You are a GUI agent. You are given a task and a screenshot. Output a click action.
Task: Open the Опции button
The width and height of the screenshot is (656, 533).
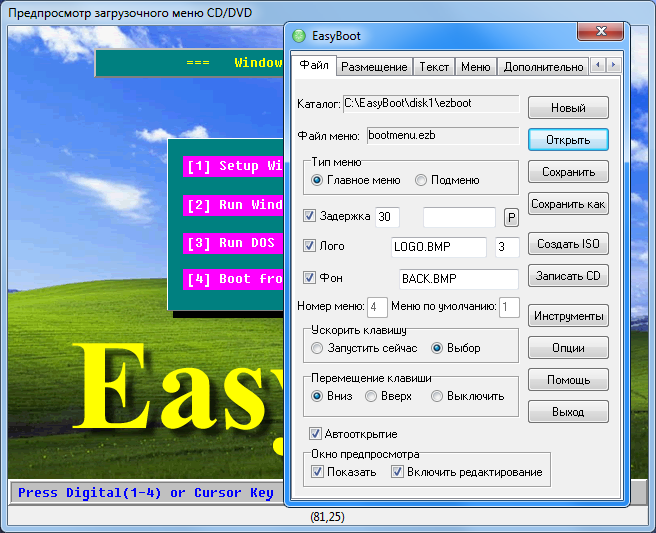[x=568, y=348]
